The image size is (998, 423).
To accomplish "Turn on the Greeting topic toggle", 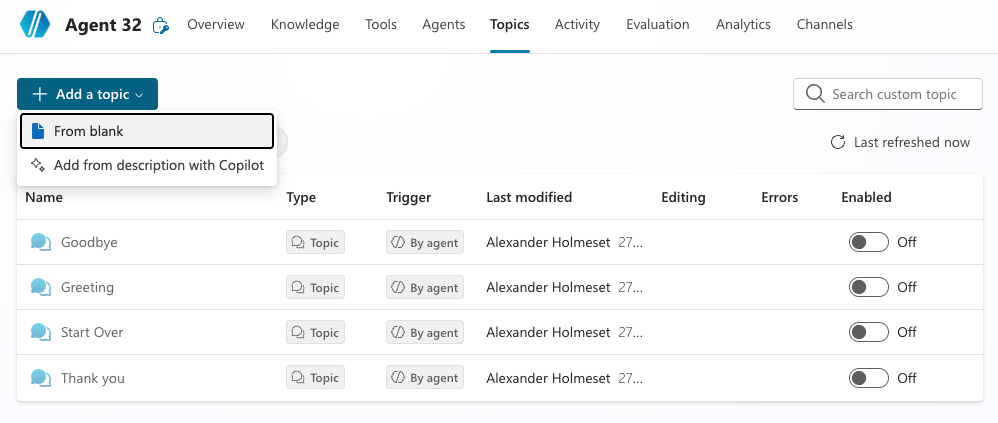I will pos(868,287).
